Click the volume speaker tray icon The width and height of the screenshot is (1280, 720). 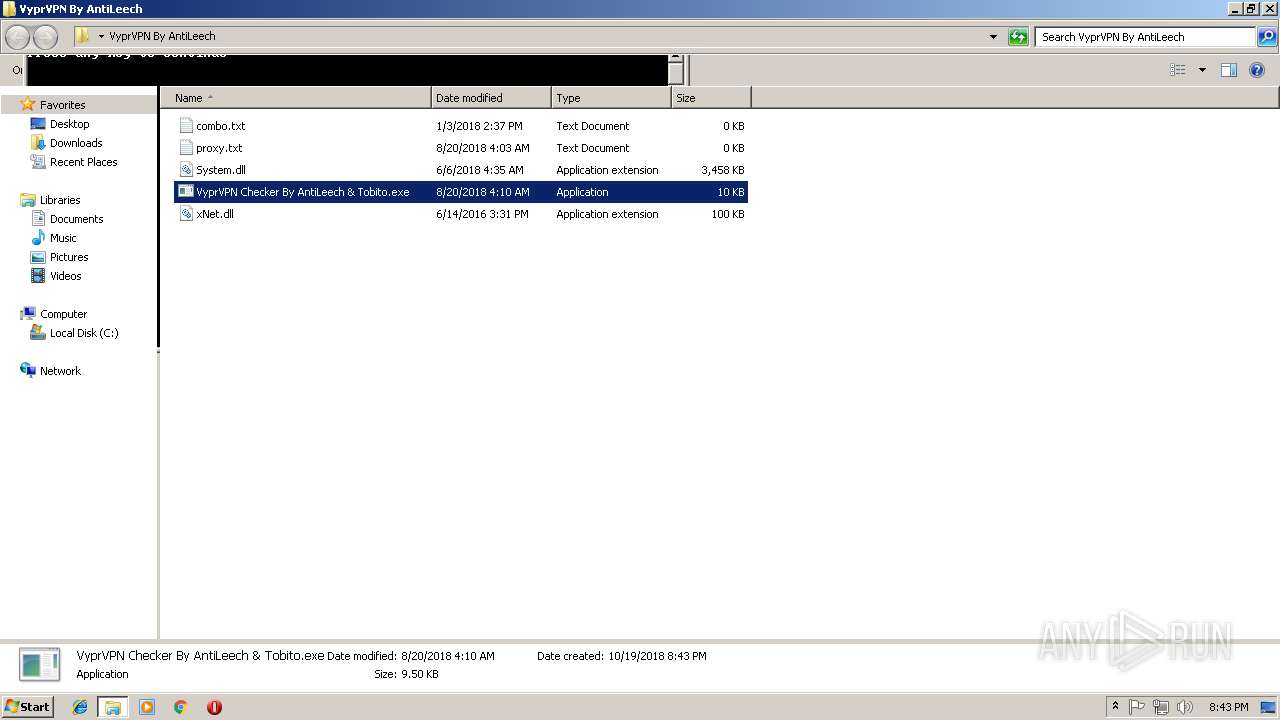1185,707
